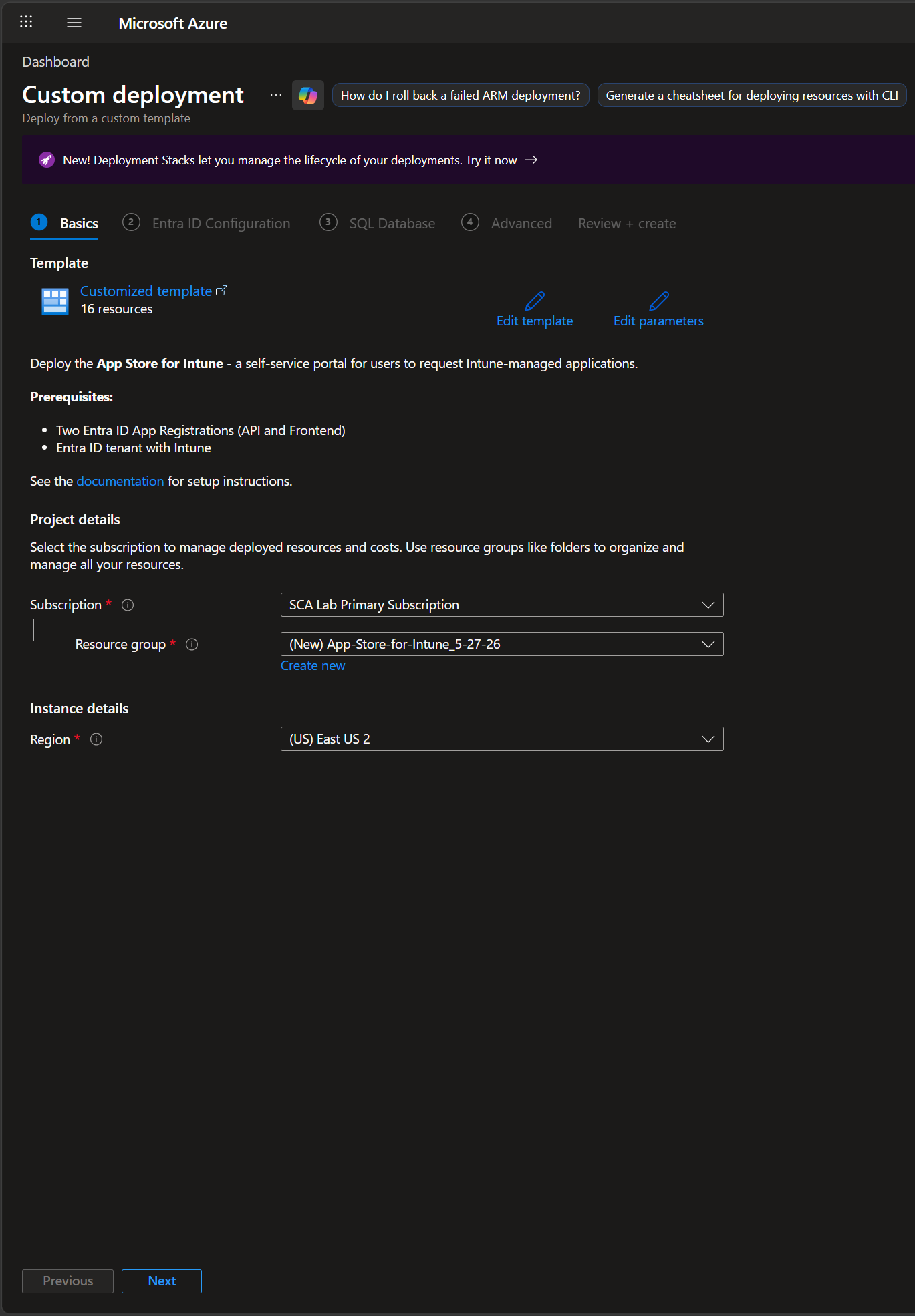Viewport: 915px width, 1316px height.
Task: Click the '16 resources' text
Action: click(x=116, y=309)
